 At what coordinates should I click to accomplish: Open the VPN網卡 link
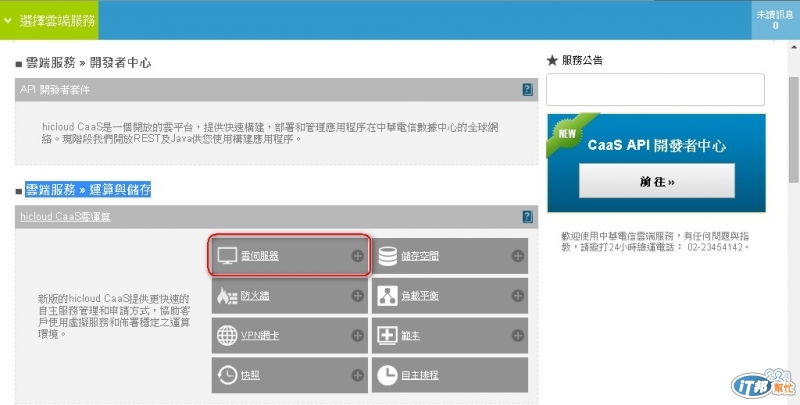click(260, 335)
